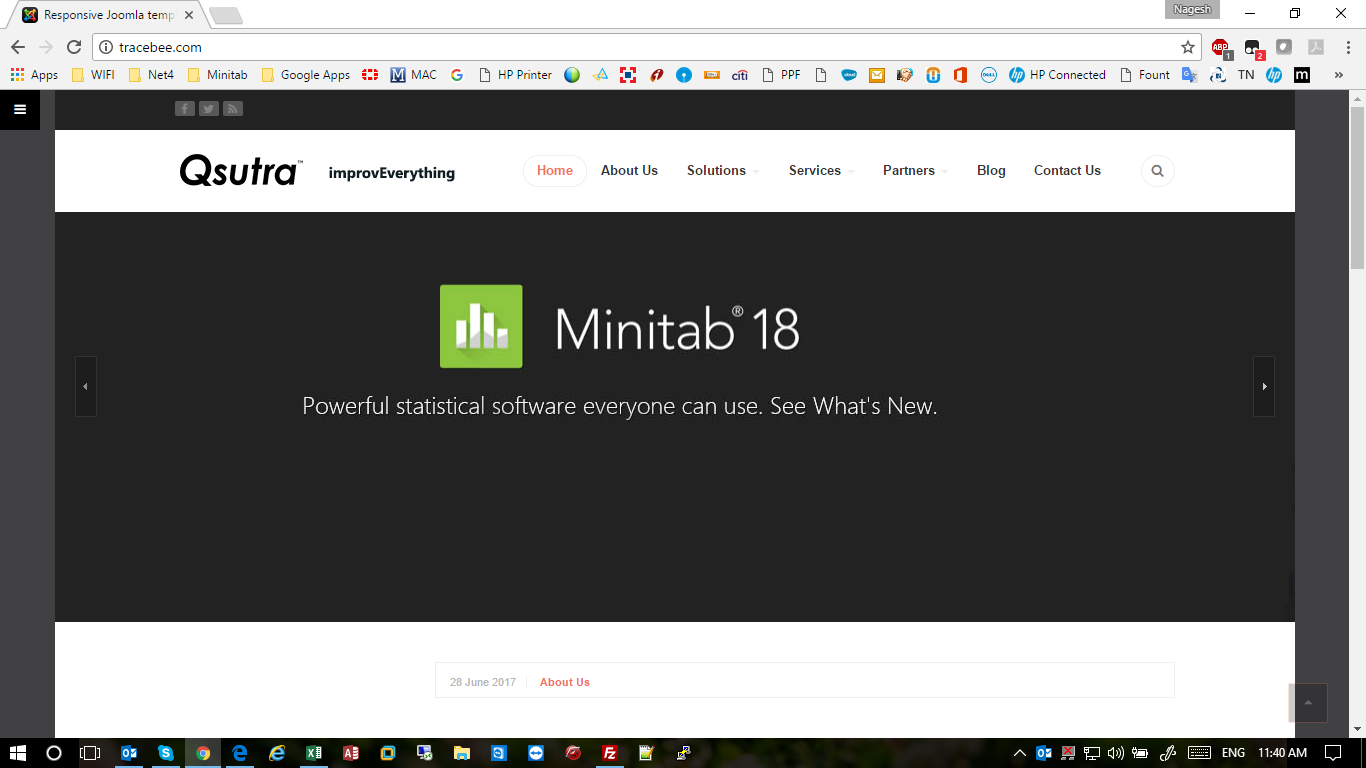Go to the previous banner slide
Image resolution: width=1366 pixels, height=768 pixels.
coord(86,386)
